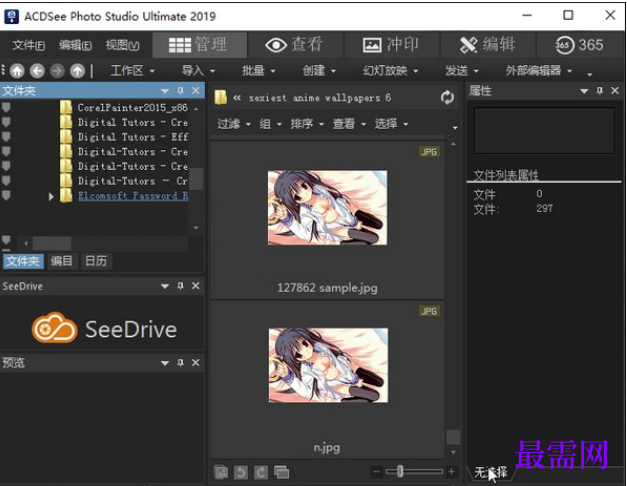This screenshot has width=627, height=486.
Task: Close the SeeDrive panel
Action: 196,286
